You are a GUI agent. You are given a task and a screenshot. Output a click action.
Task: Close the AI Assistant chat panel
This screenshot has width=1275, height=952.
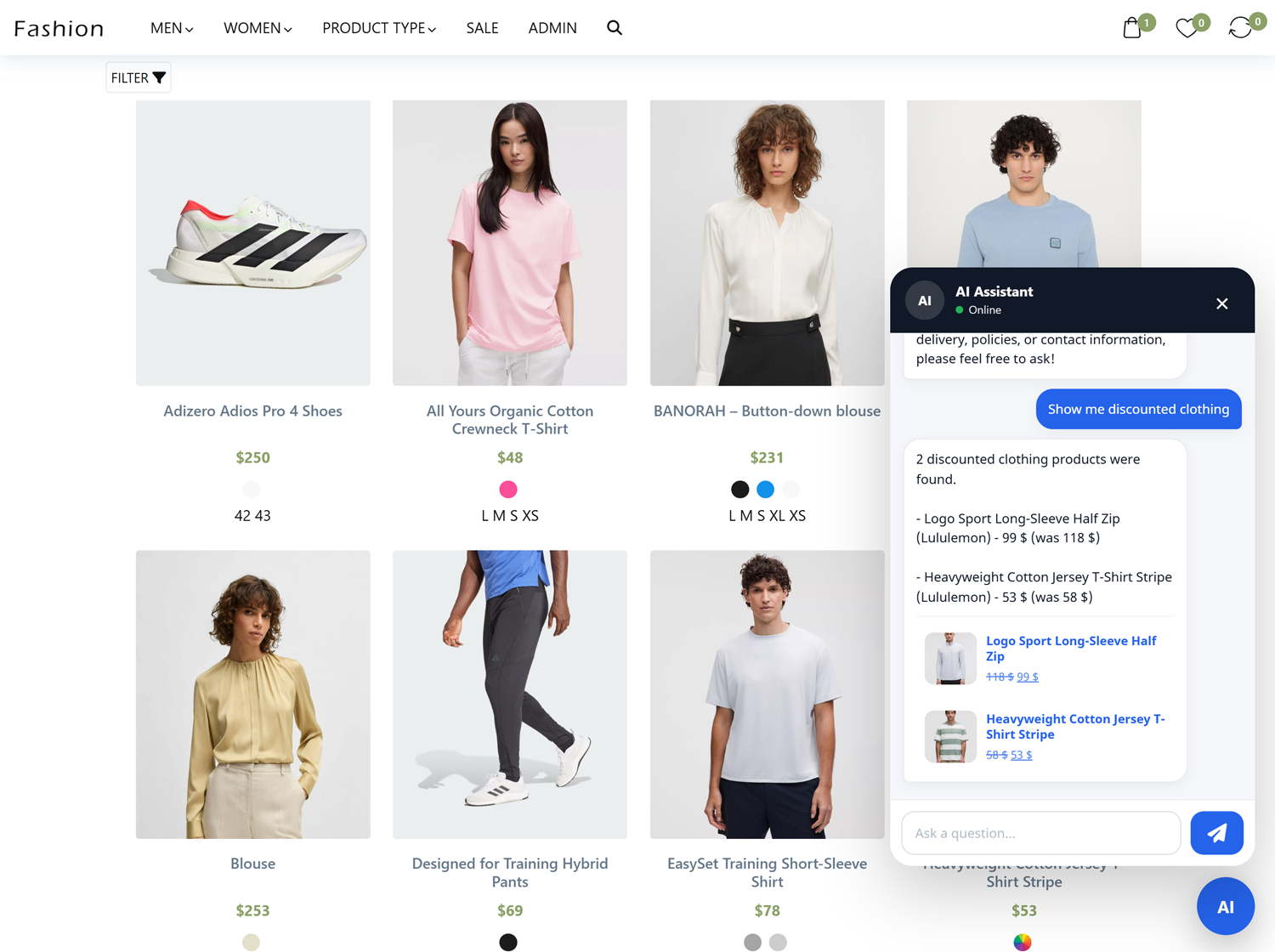click(x=1221, y=303)
